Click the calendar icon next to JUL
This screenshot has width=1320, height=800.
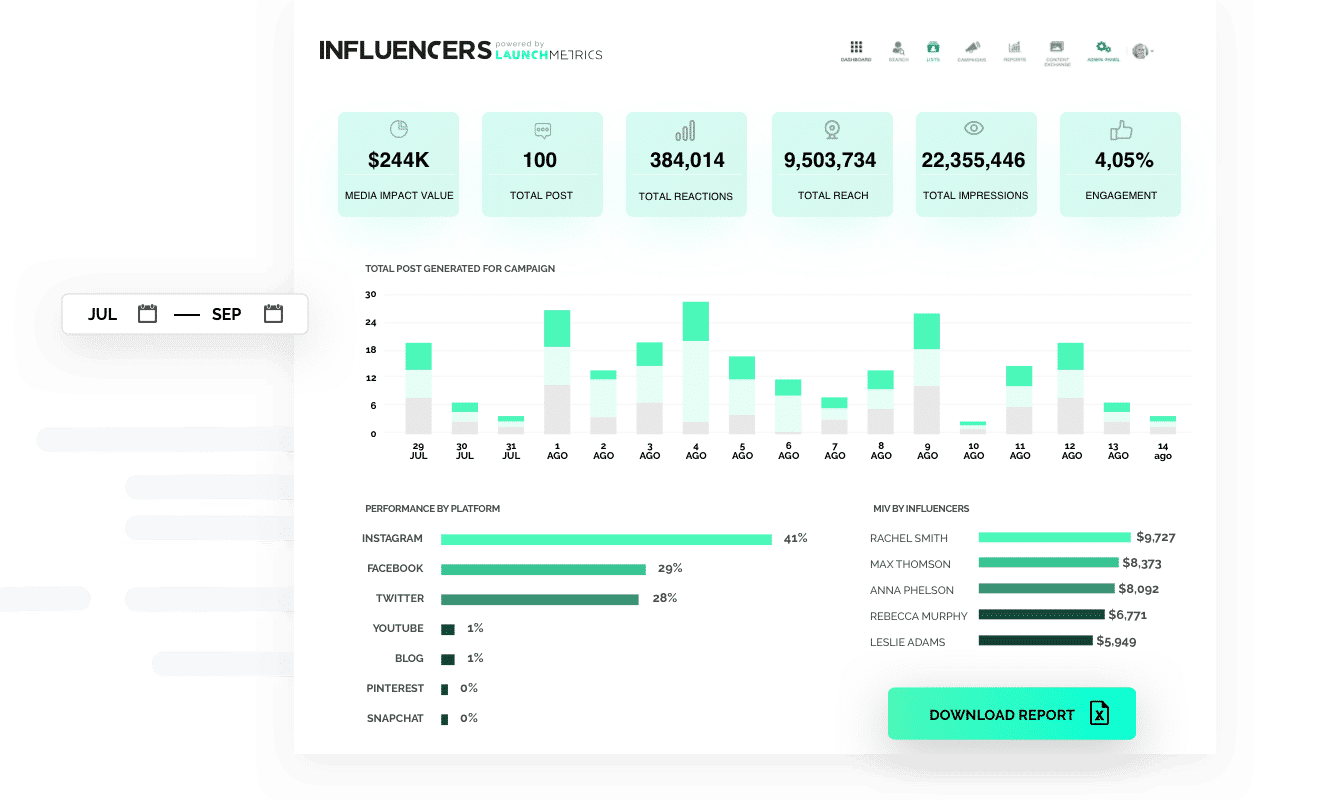(x=146, y=313)
